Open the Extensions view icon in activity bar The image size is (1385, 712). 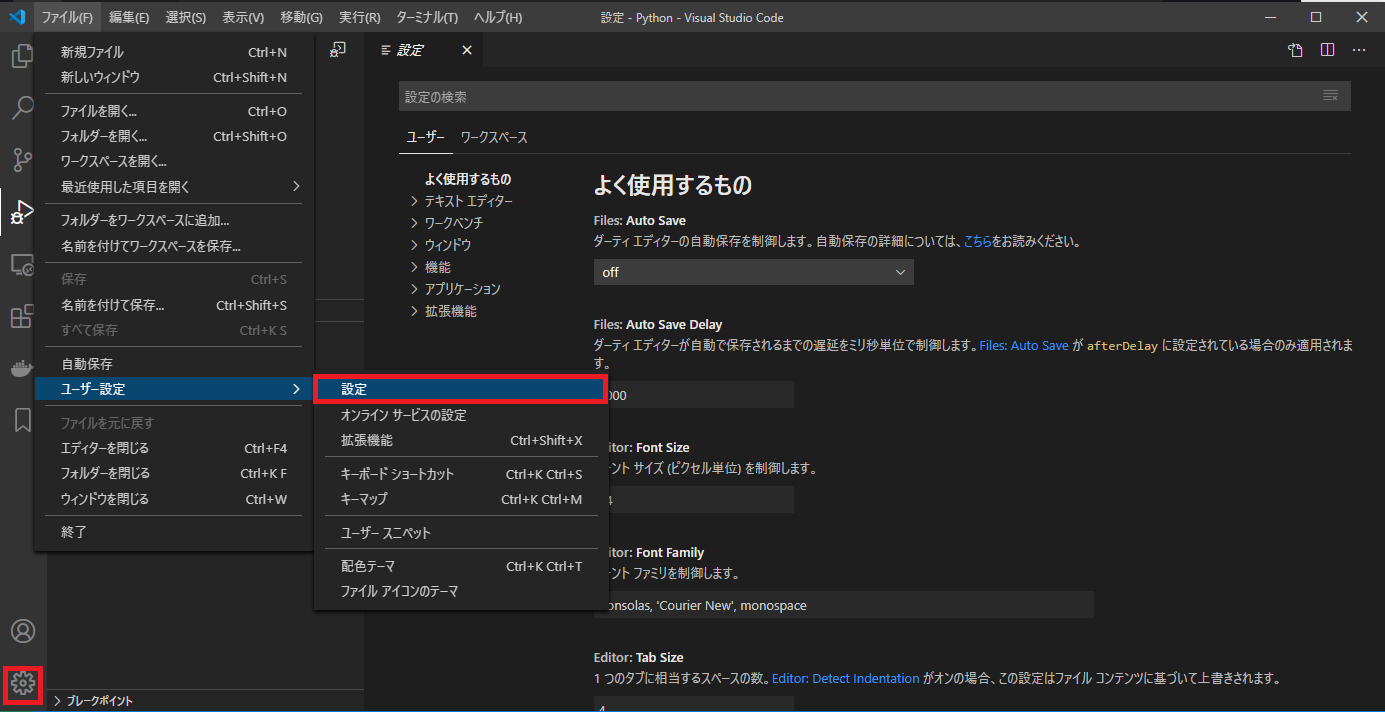point(22,317)
